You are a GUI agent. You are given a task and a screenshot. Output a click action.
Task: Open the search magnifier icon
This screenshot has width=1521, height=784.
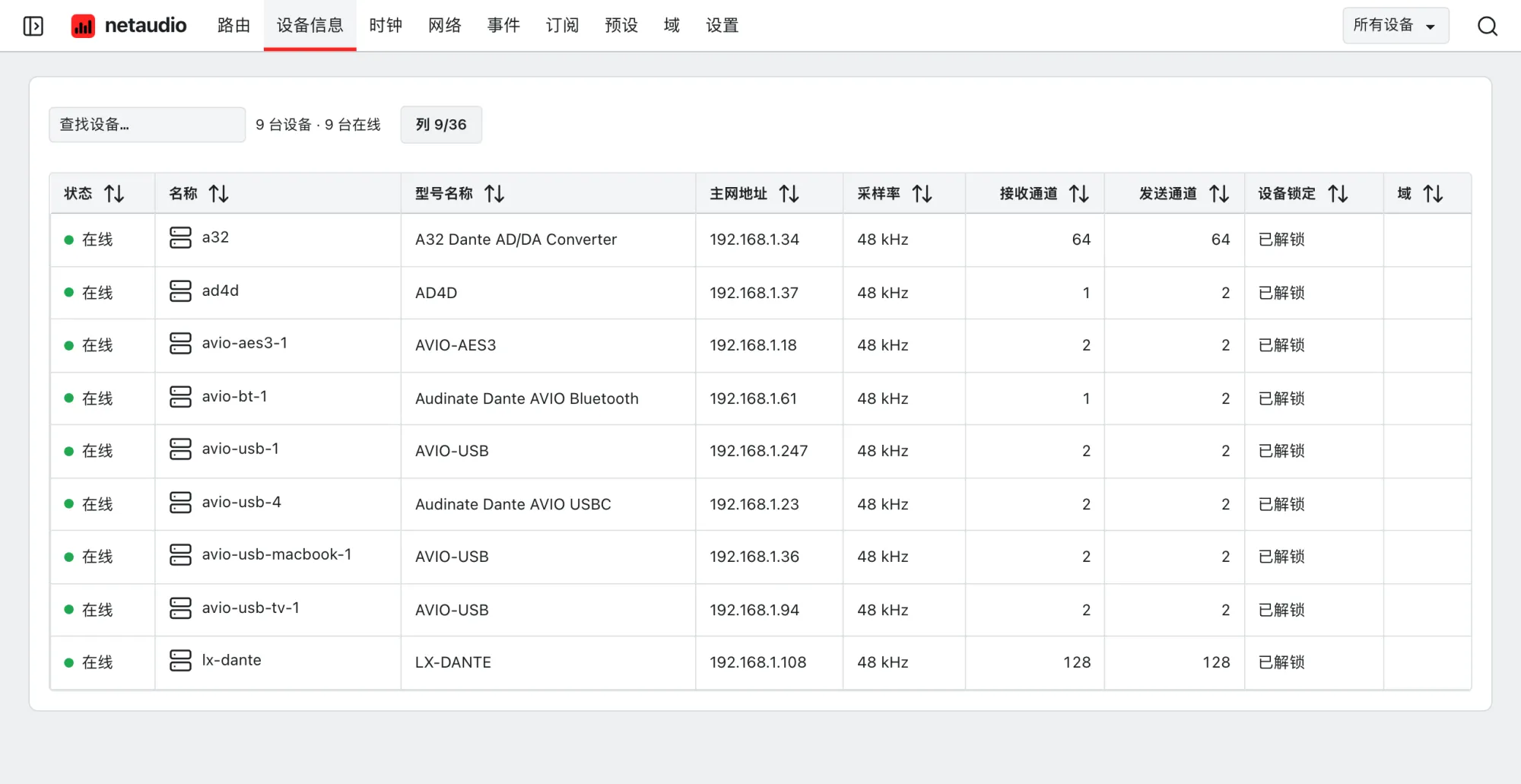pyautogui.click(x=1488, y=26)
